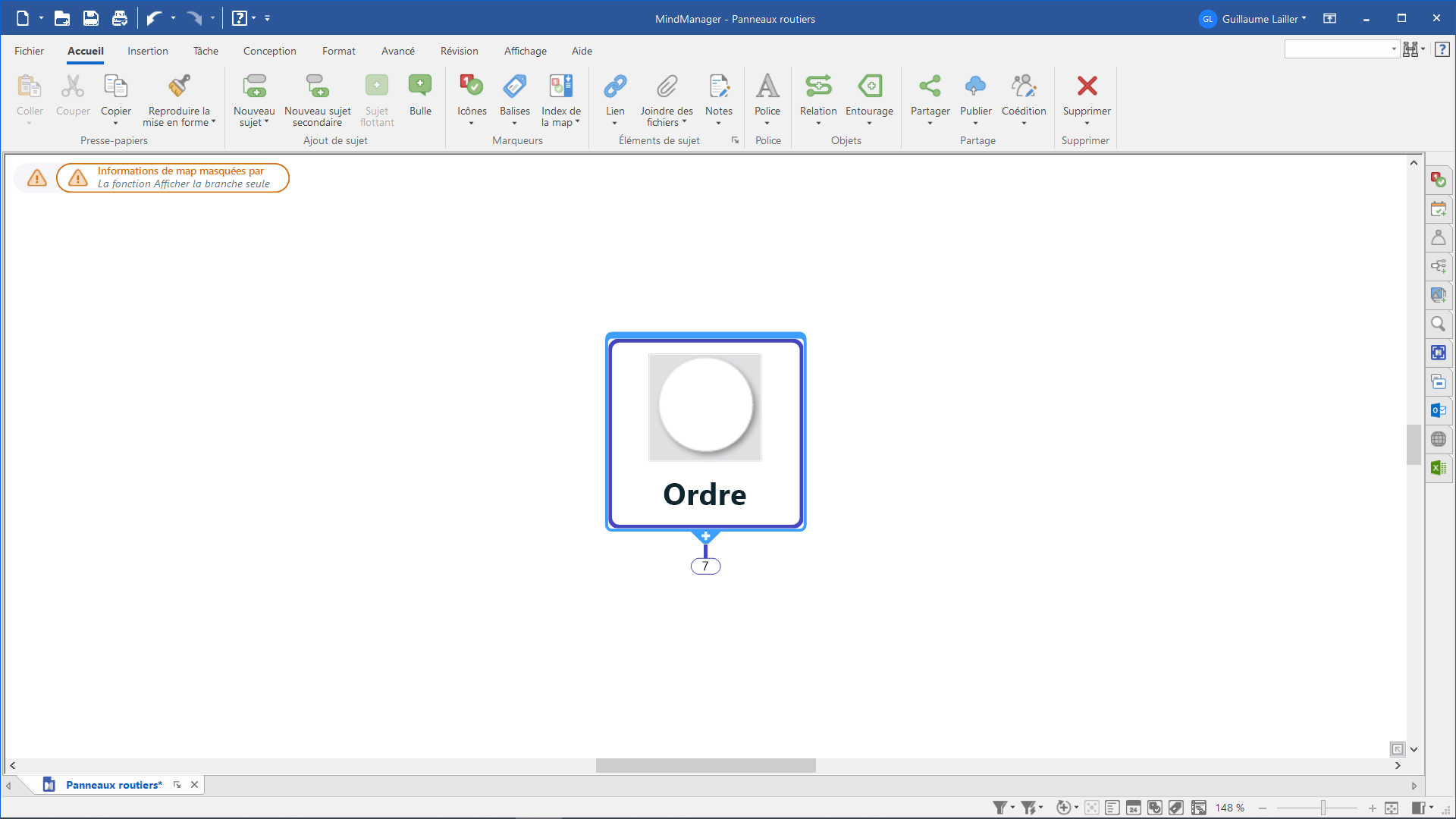Toggle notes display icon in status bar
1456x819 pixels.
point(1112,808)
